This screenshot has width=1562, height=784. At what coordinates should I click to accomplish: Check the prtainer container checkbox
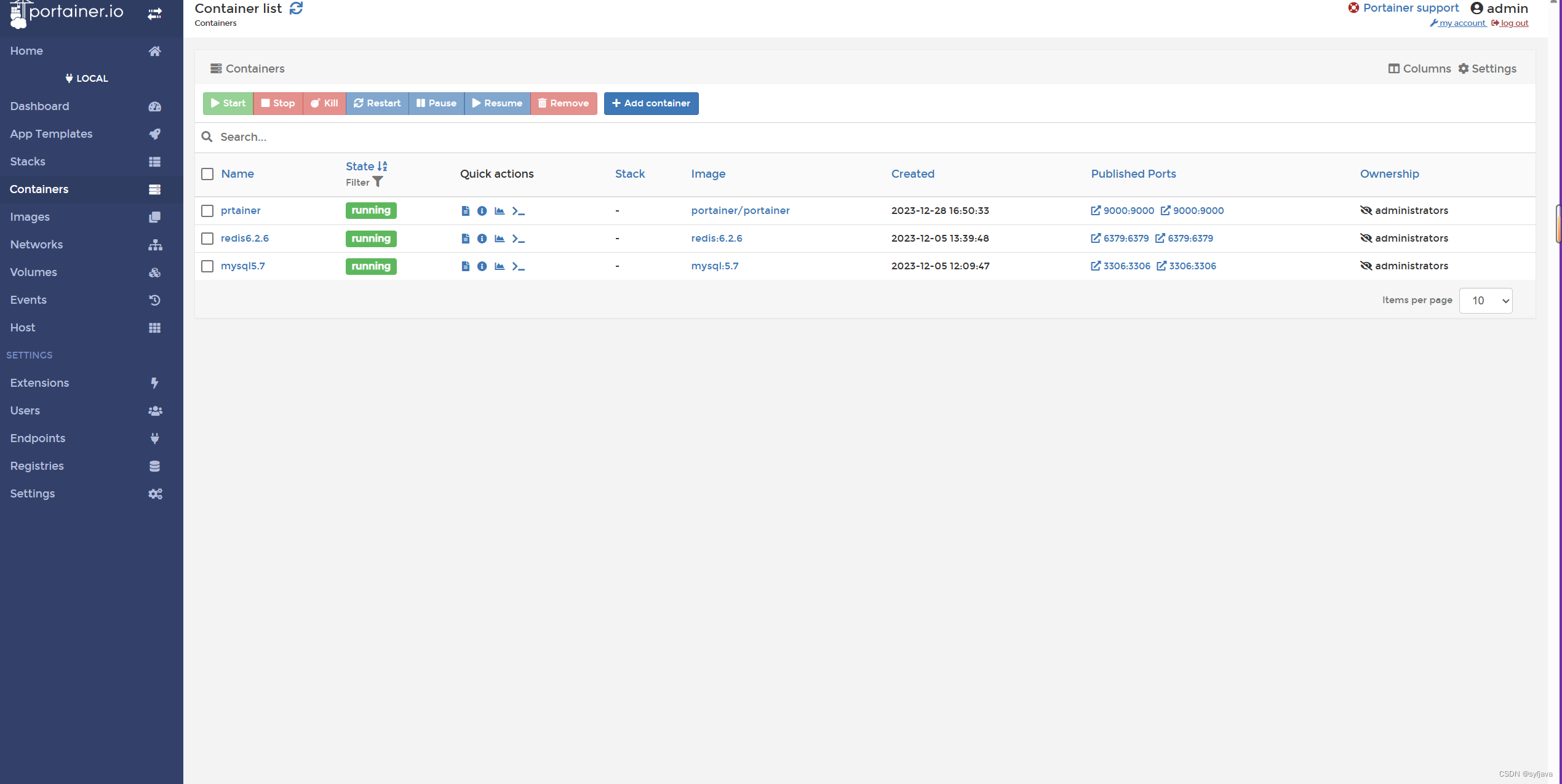click(207, 211)
